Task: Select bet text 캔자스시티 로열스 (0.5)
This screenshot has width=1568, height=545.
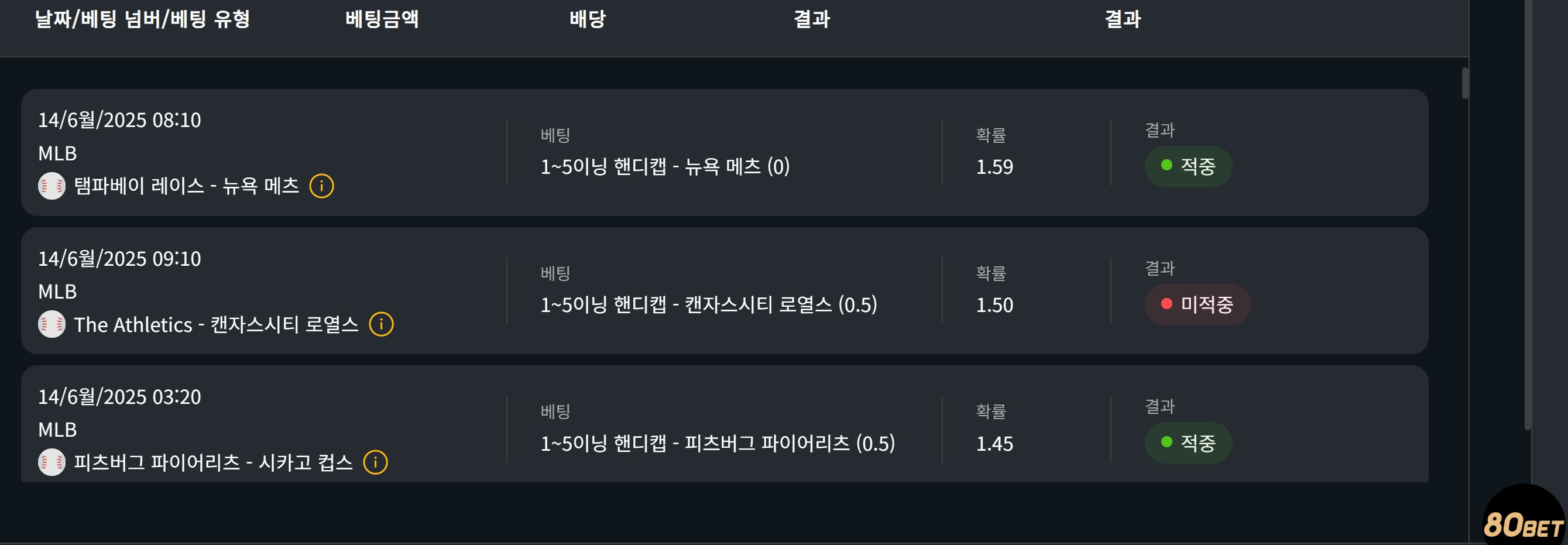Action: [781, 304]
